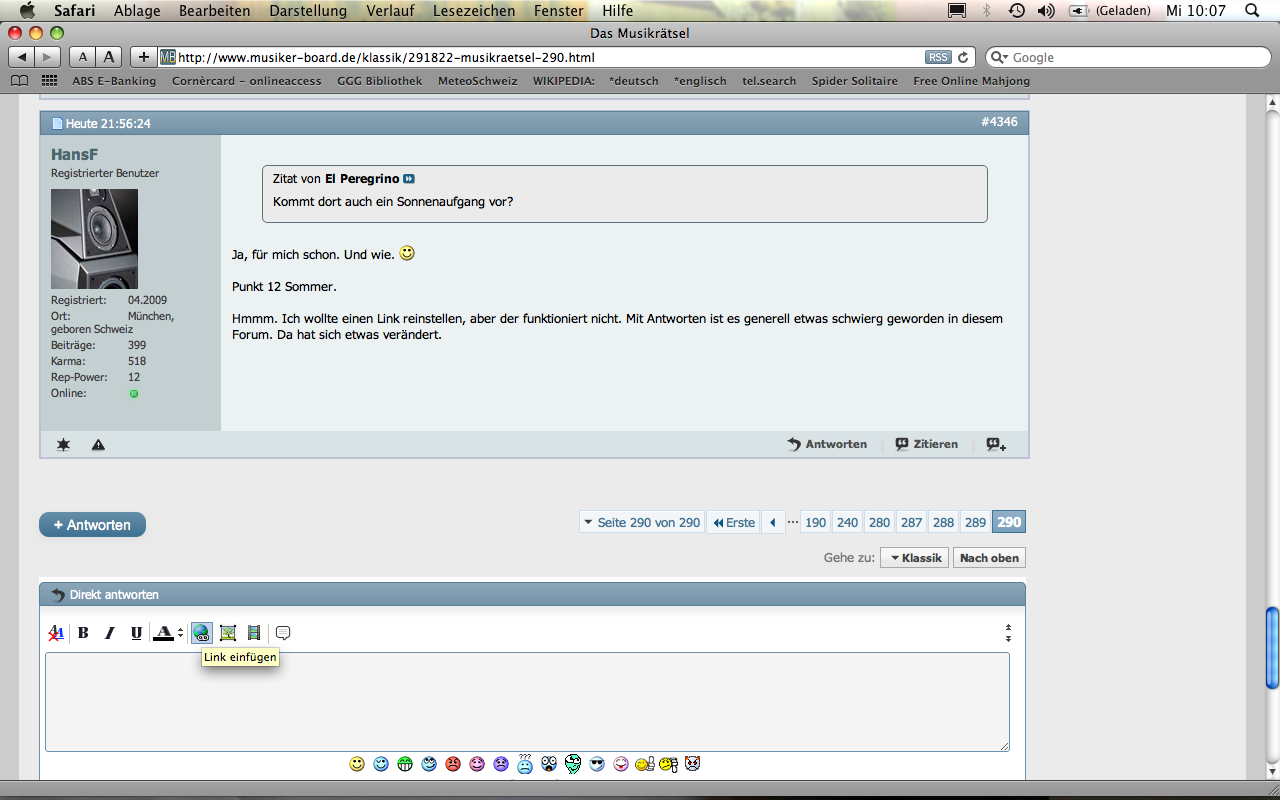
Task: Open the Lesezeichen menu
Action: pos(474,11)
